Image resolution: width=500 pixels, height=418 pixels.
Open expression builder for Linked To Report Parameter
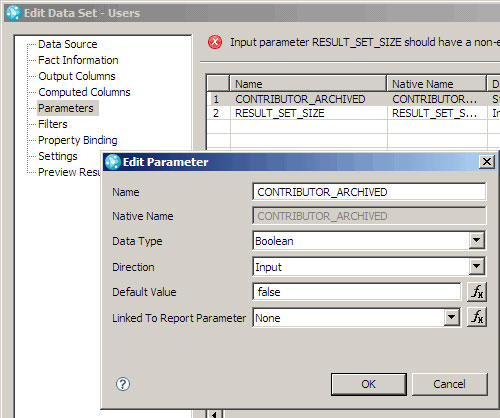click(x=477, y=317)
